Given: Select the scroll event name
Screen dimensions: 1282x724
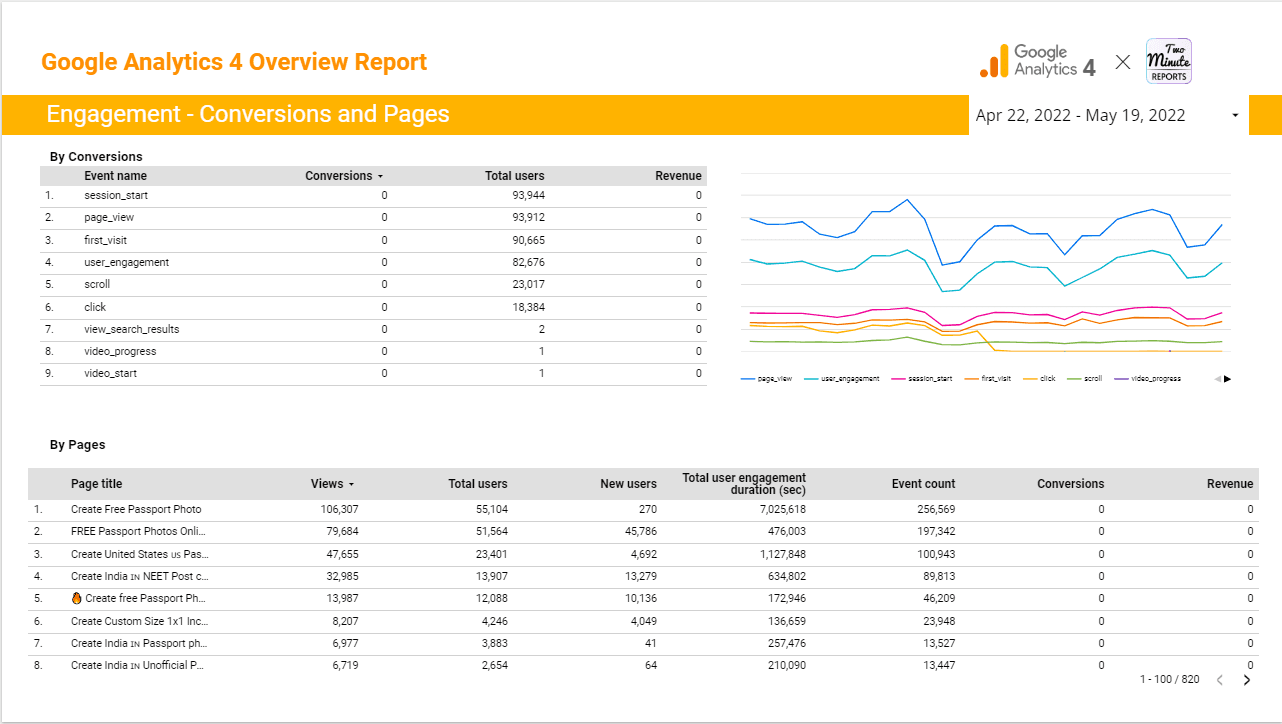Looking at the screenshot, I should 97,285.
